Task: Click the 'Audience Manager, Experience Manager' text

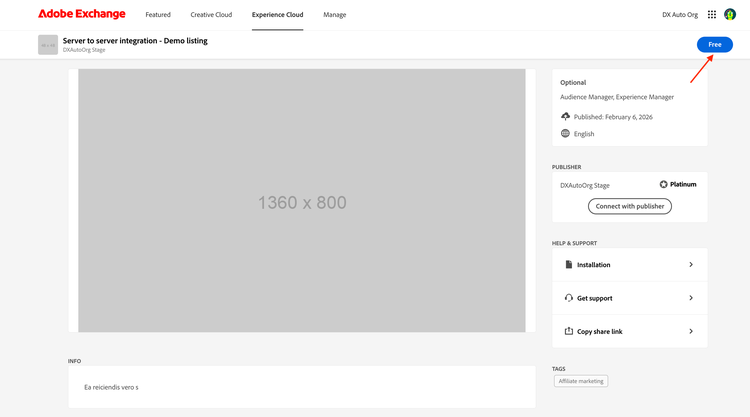Action: (617, 97)
